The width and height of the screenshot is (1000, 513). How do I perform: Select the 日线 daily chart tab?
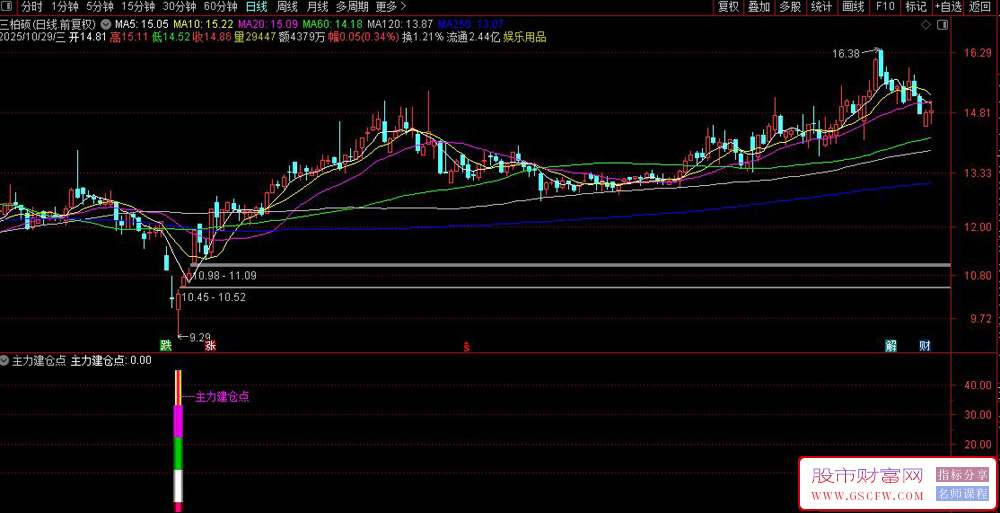click(256, 7)
